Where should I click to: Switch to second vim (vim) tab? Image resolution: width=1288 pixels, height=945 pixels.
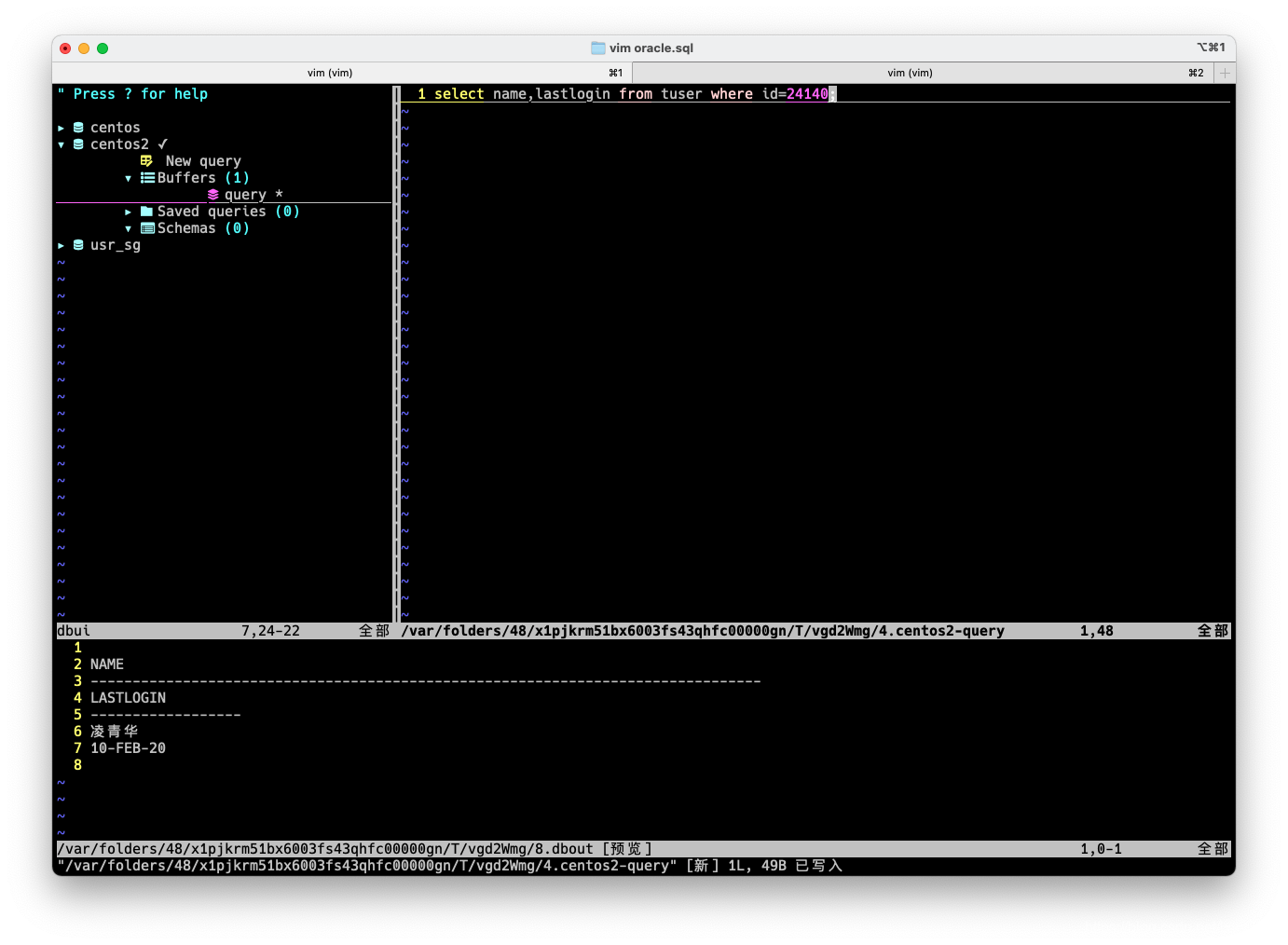point(923,73)
